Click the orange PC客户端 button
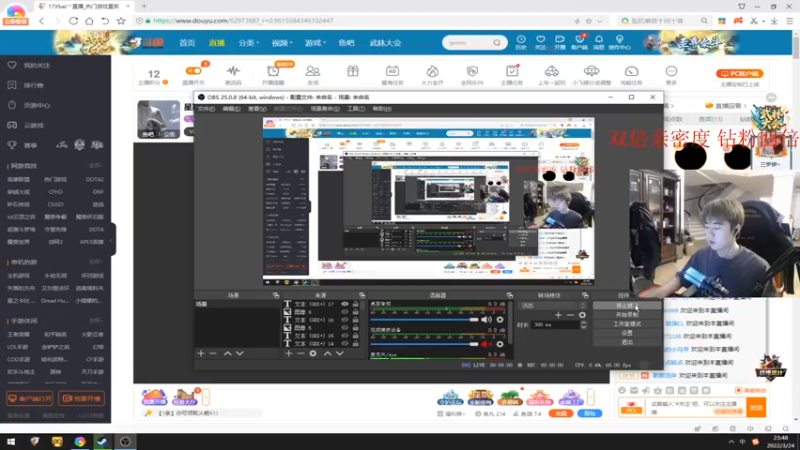Viewport: 800px width, 450px height. coord(739,73)
